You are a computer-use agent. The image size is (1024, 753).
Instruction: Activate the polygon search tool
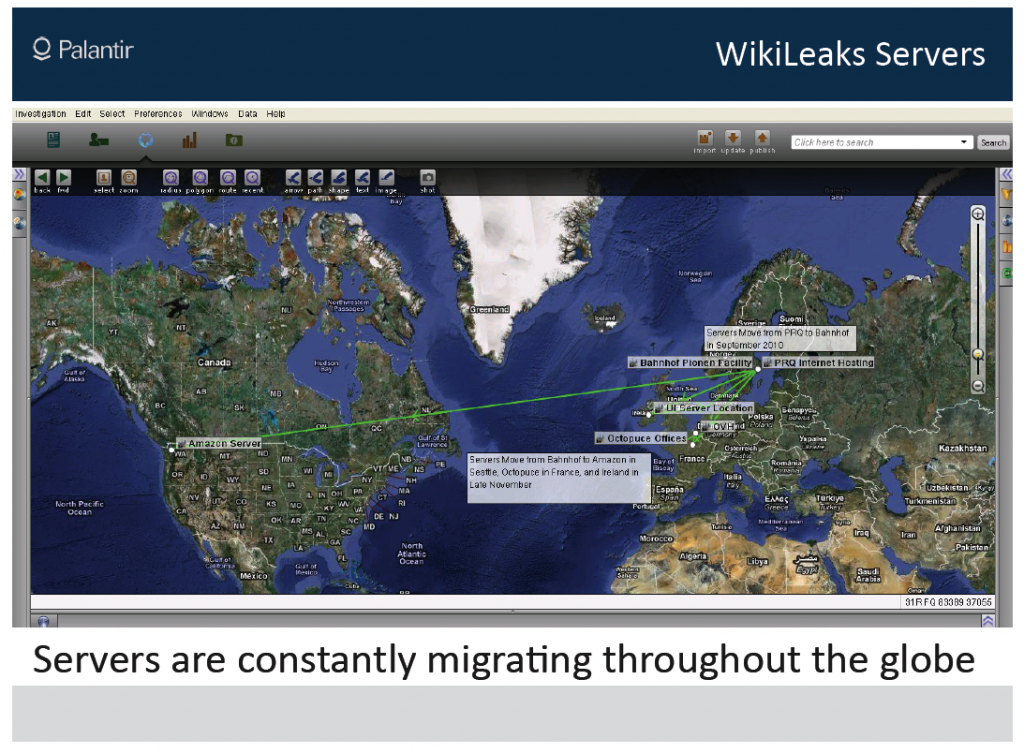tap(200, 177)
